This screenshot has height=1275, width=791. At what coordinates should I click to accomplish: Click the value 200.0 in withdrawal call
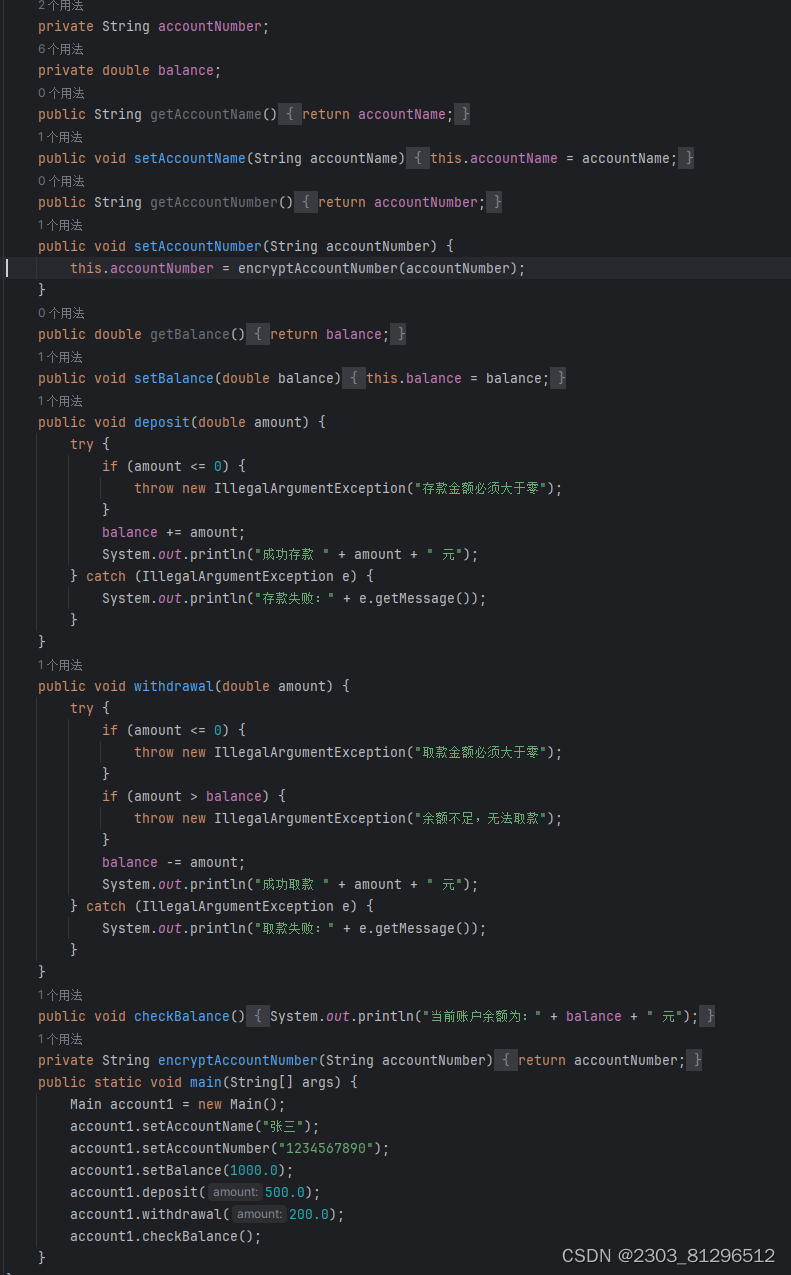309,1214
